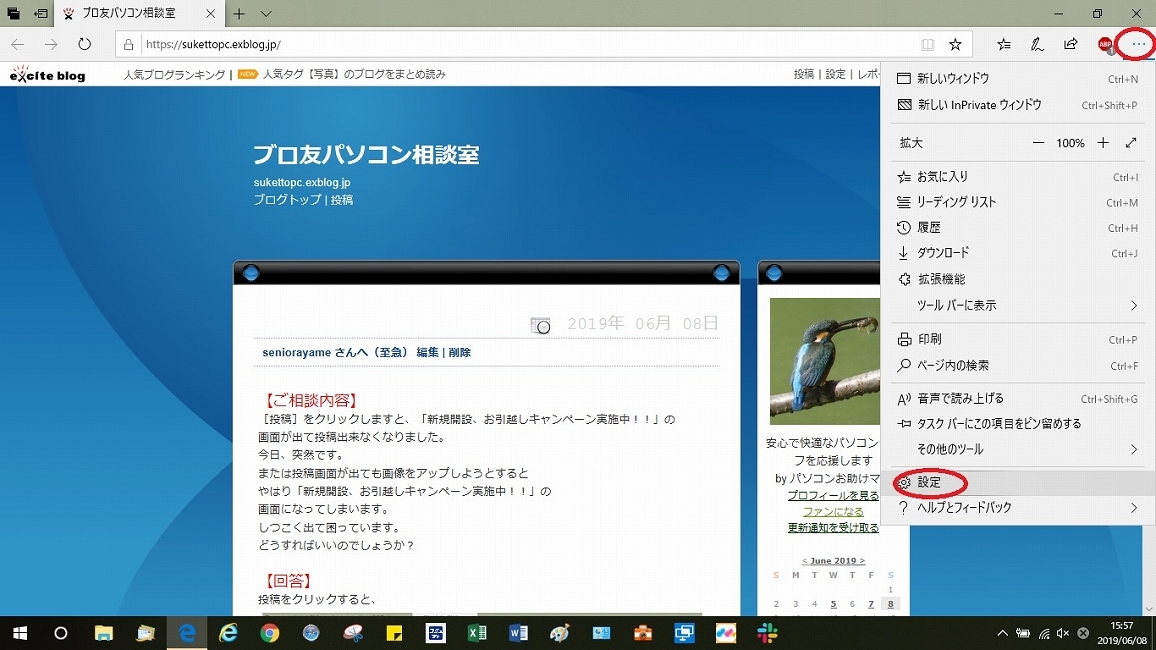Select 印刷 from the menu
1156x650 pixels.
coord(1017,339)
